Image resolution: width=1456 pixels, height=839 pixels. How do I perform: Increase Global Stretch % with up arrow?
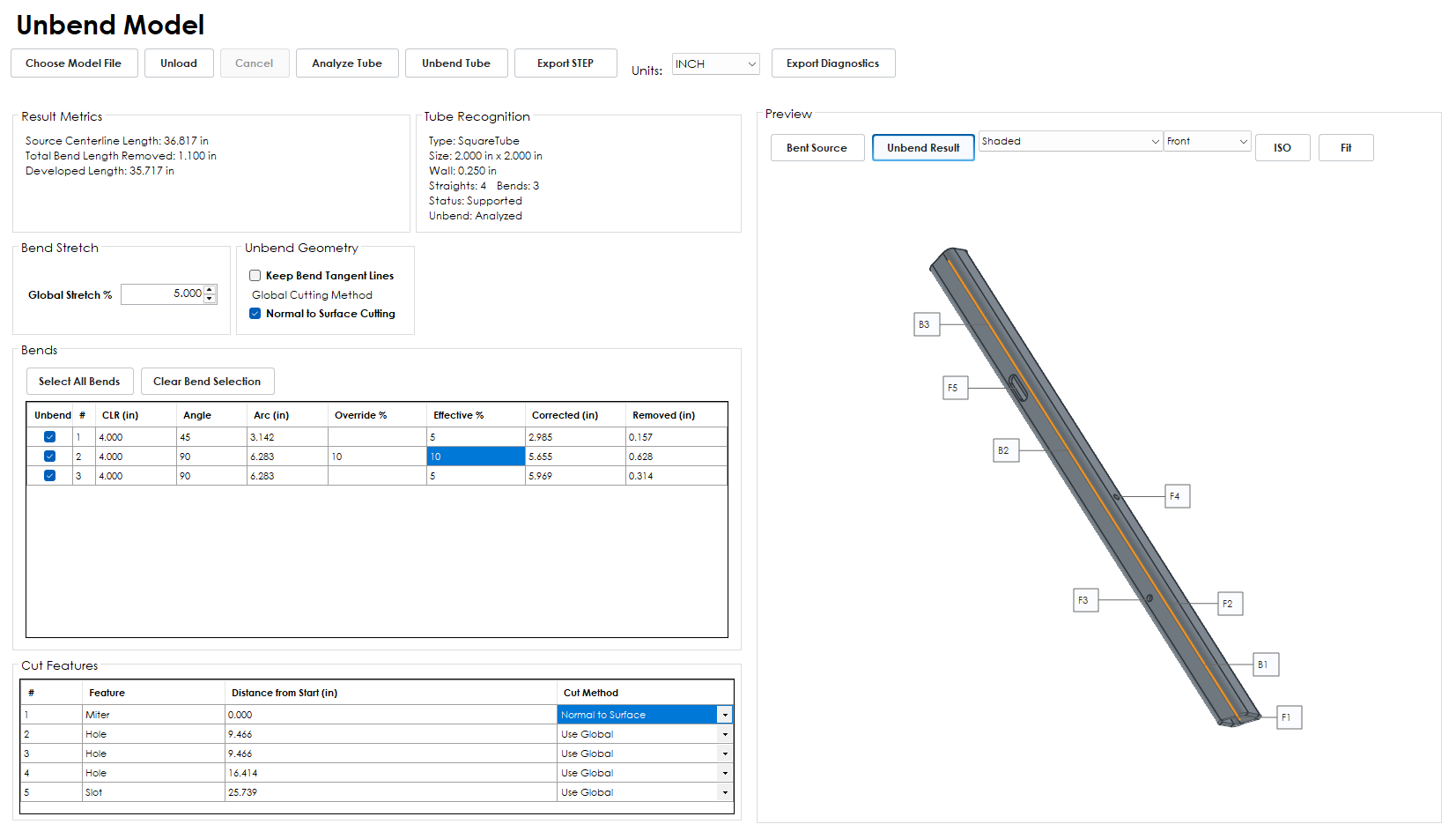(210, 290)
